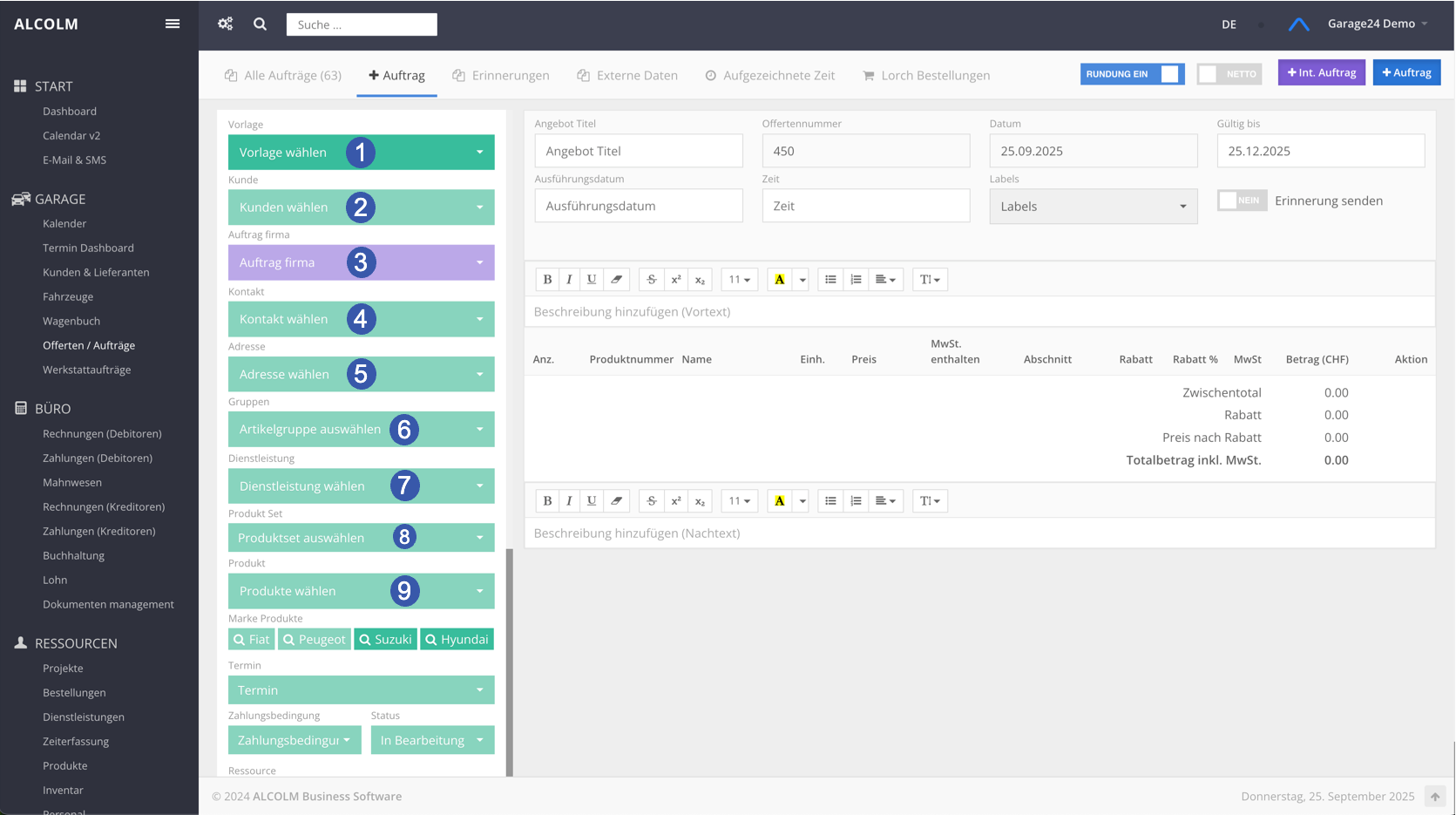Enable the Erinnerung senden switch
Viewport: 1456px width, 815px height.
(x=1242, y=200)
